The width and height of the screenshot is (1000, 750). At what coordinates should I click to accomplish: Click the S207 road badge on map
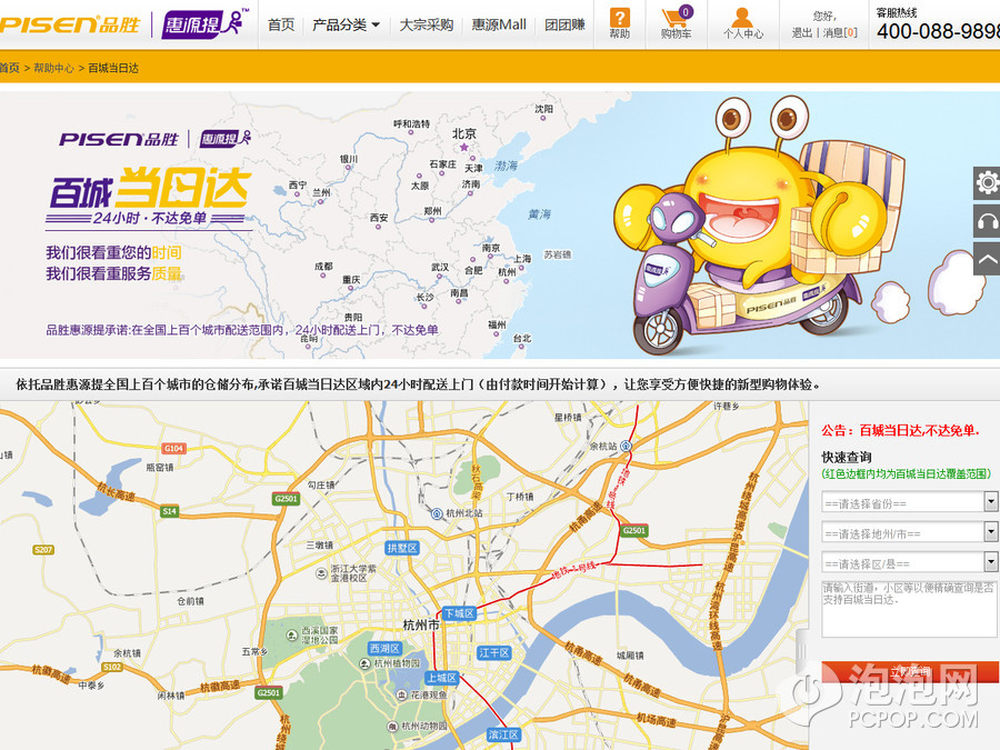point(43,550)
